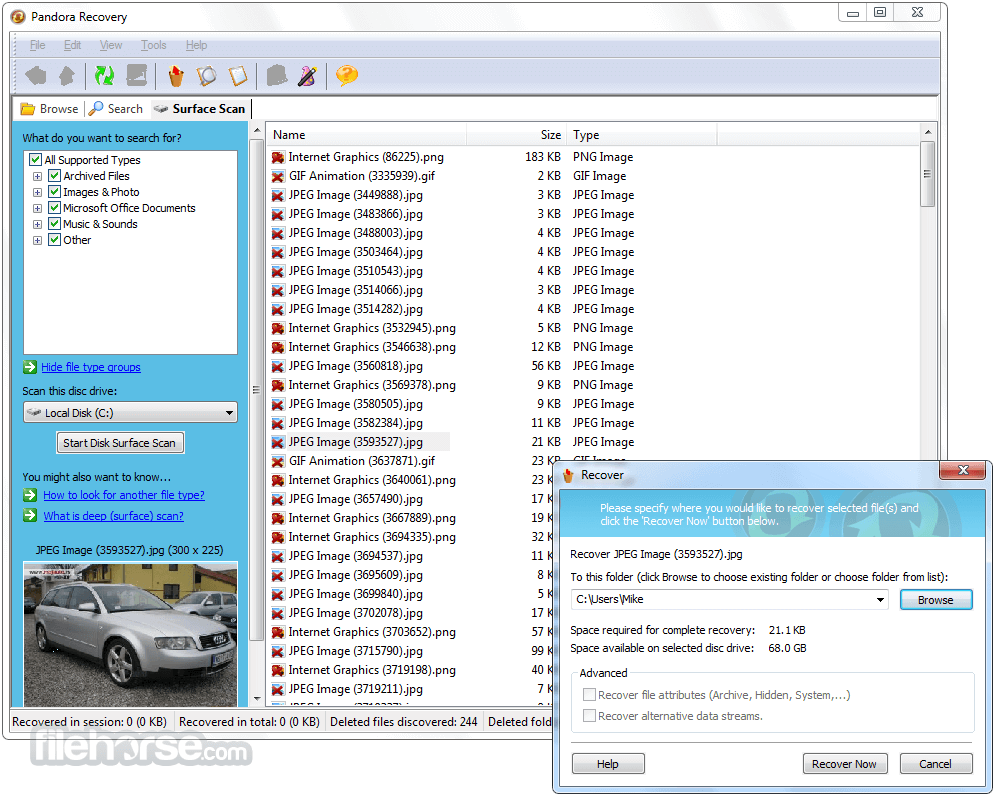
Task: Expand the Archived Files tree node
Action: click(x=37, y=176)
